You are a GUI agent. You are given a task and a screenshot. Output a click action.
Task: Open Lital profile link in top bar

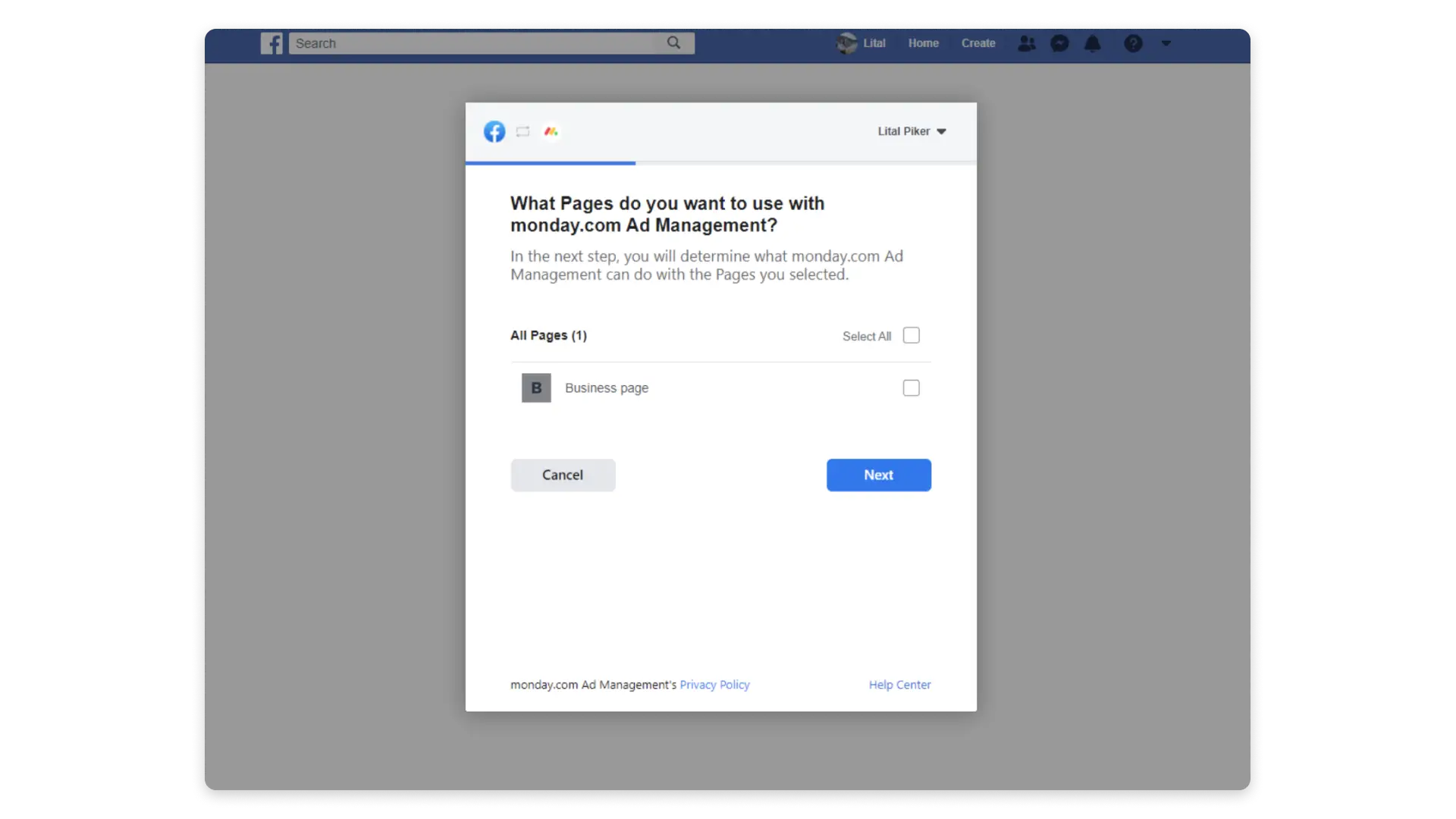(x=874, y=43)
